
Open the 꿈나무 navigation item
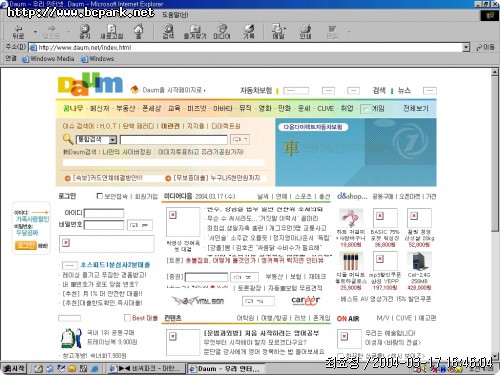73,108
